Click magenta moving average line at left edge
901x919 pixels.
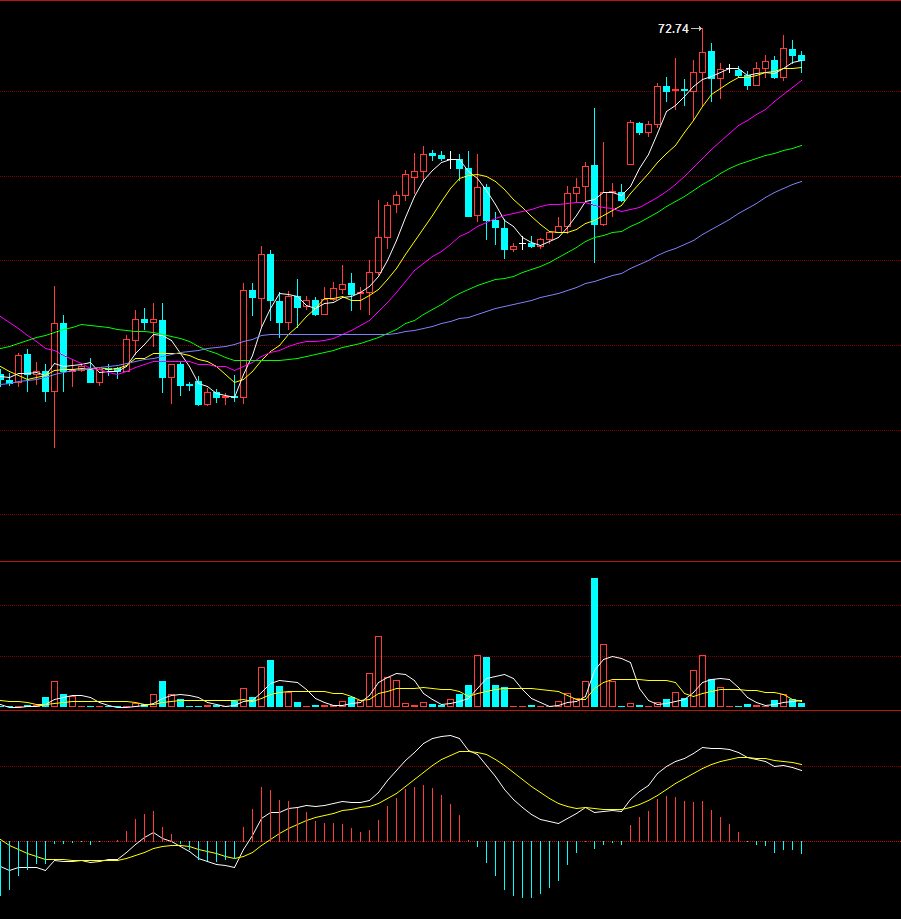(3, 318)
